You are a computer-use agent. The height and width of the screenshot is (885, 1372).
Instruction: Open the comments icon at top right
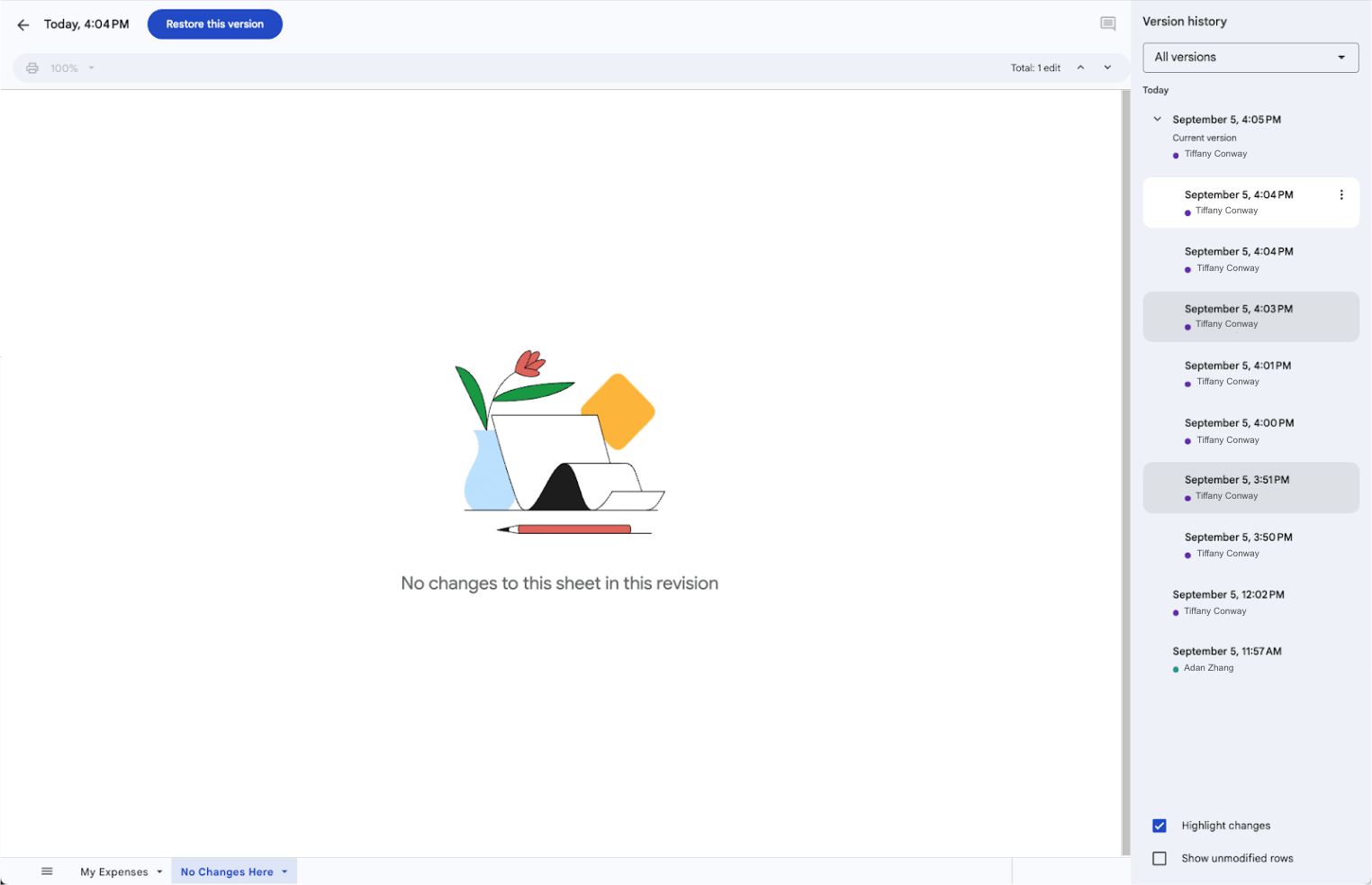point(1107,24)
